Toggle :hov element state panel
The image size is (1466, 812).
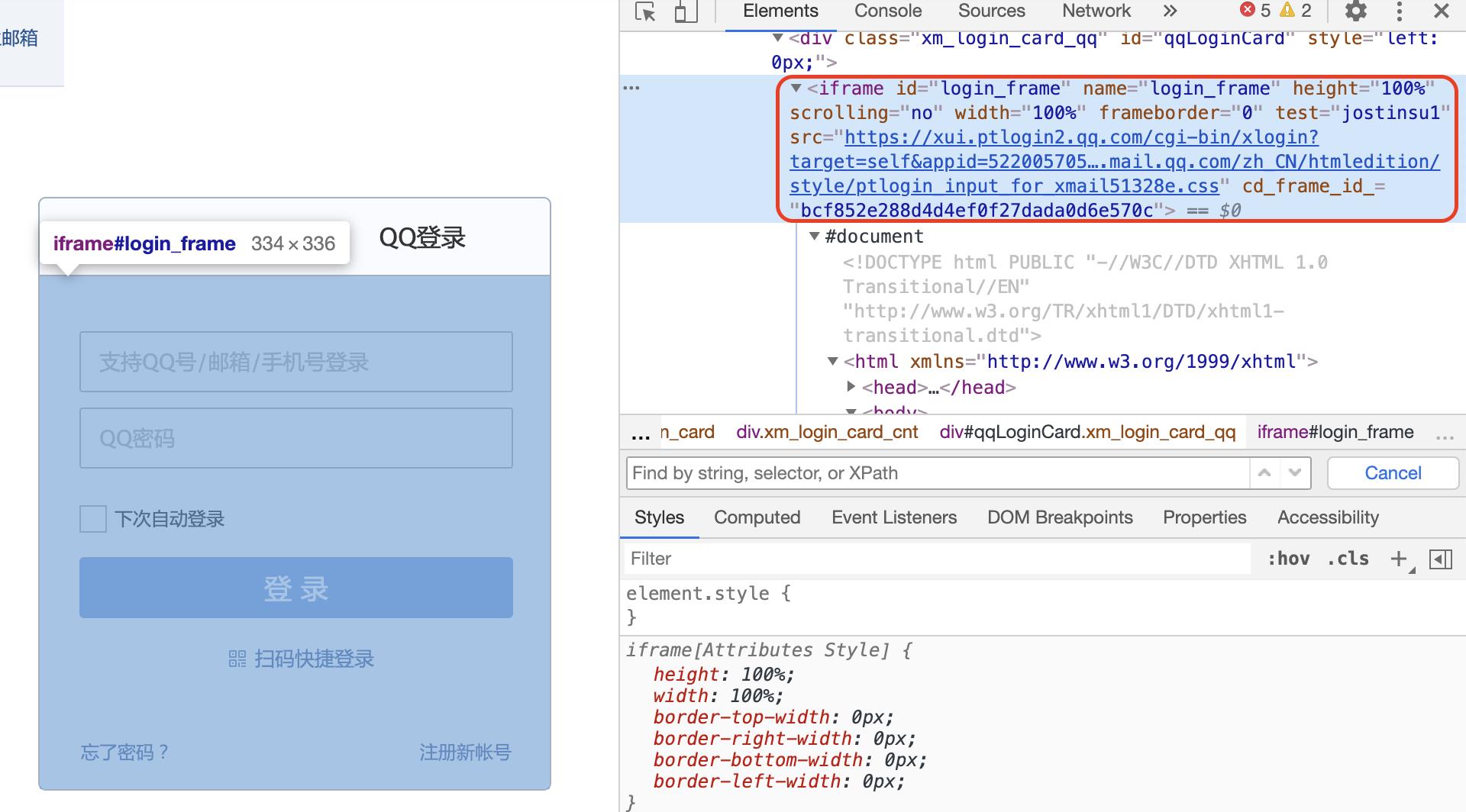pos(1289,559)
